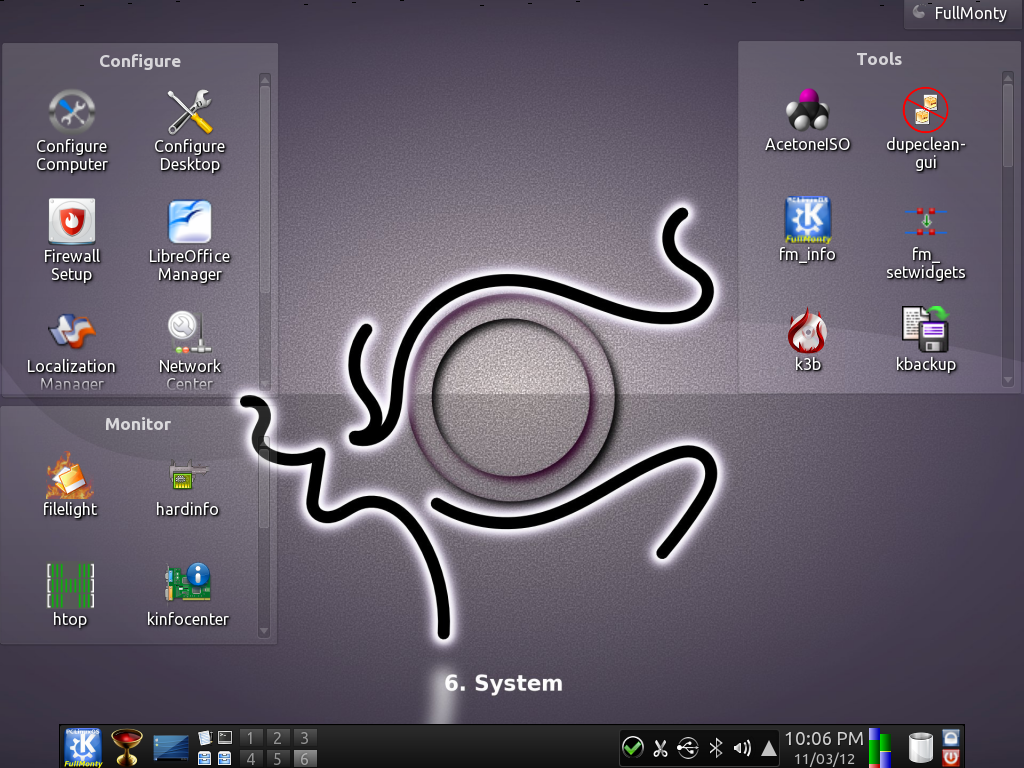Click the green checkmark update tray icon
The height and width of the screenshot is (768, 1024).
point(632,747)
